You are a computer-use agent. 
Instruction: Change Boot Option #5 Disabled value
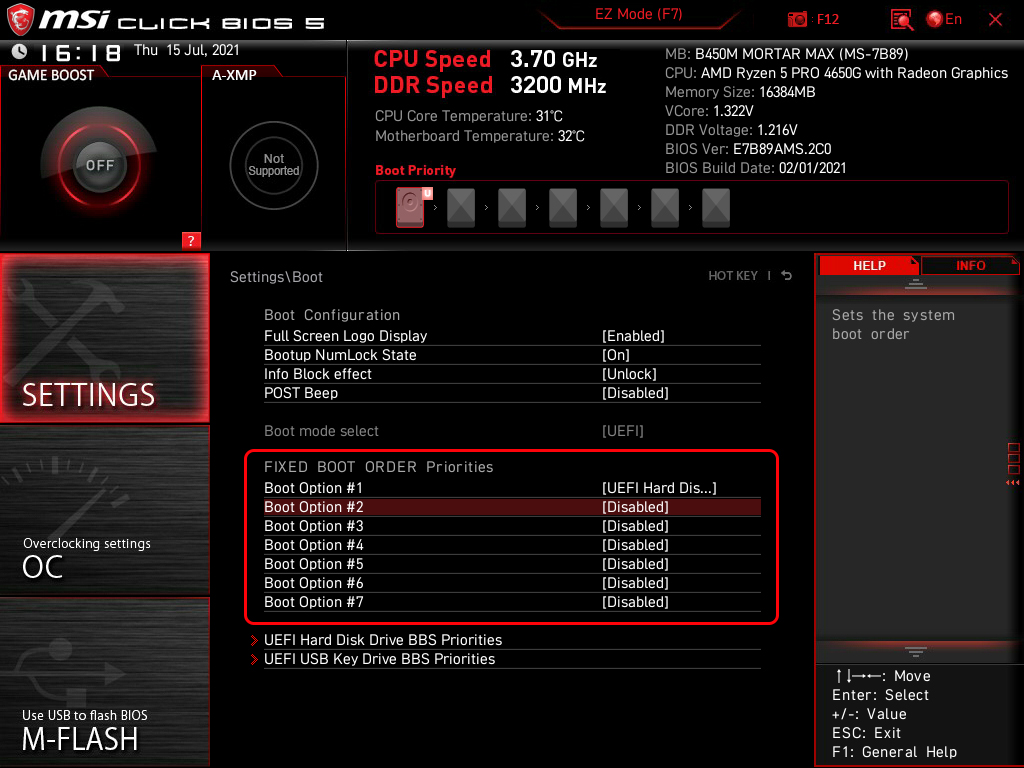635,564
